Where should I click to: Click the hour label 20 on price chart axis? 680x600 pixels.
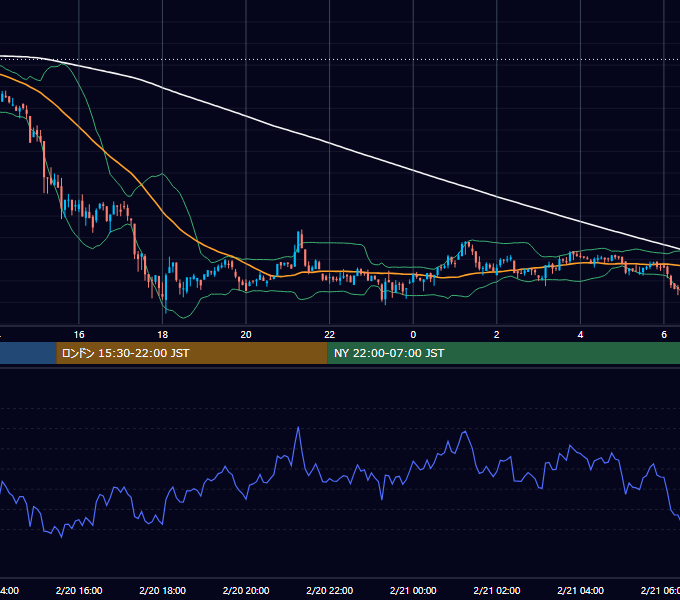click(246, 335)
